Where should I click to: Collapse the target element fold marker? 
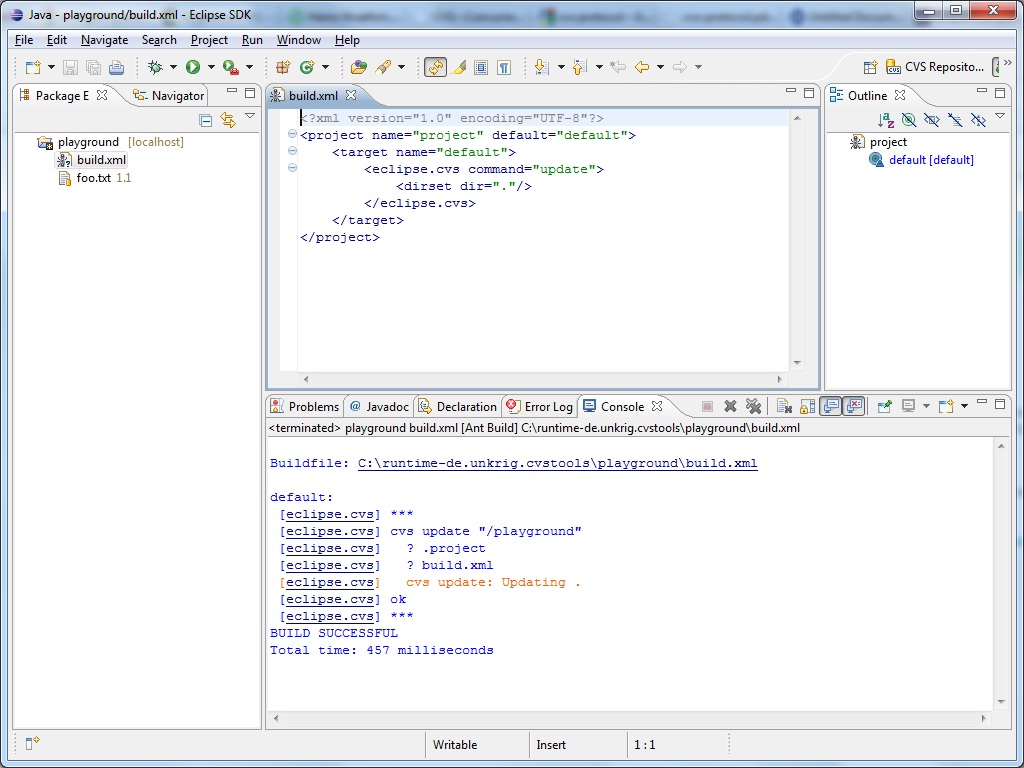292,152
